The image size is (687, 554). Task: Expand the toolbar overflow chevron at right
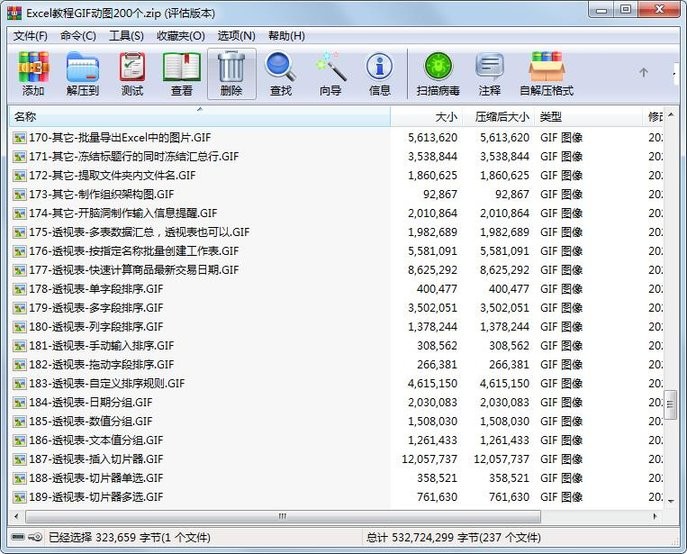click(x=674, y=74)
